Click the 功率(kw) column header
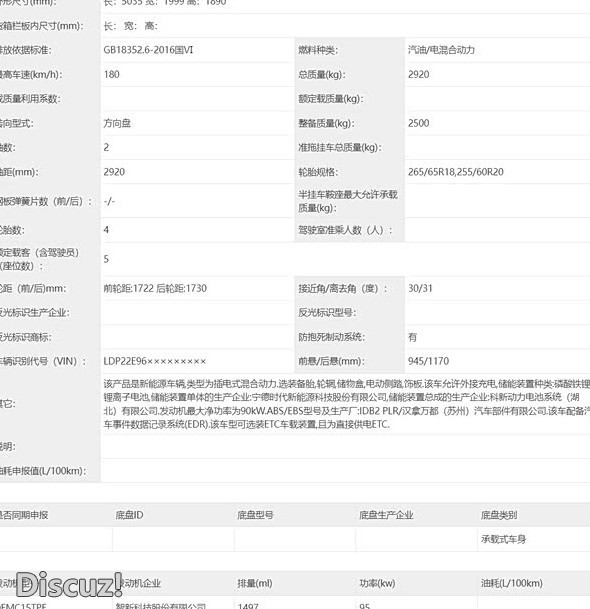The image size is (590, 609). click(x=377, y=583)
